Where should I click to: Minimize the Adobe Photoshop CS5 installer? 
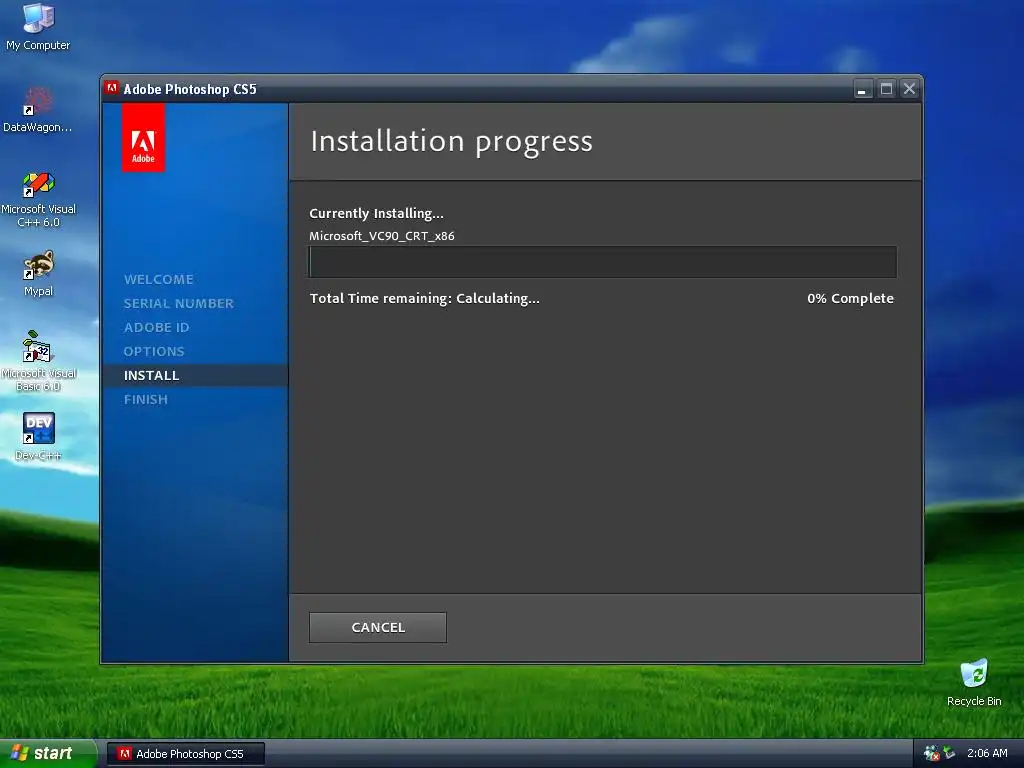click(x=863, y=89)
